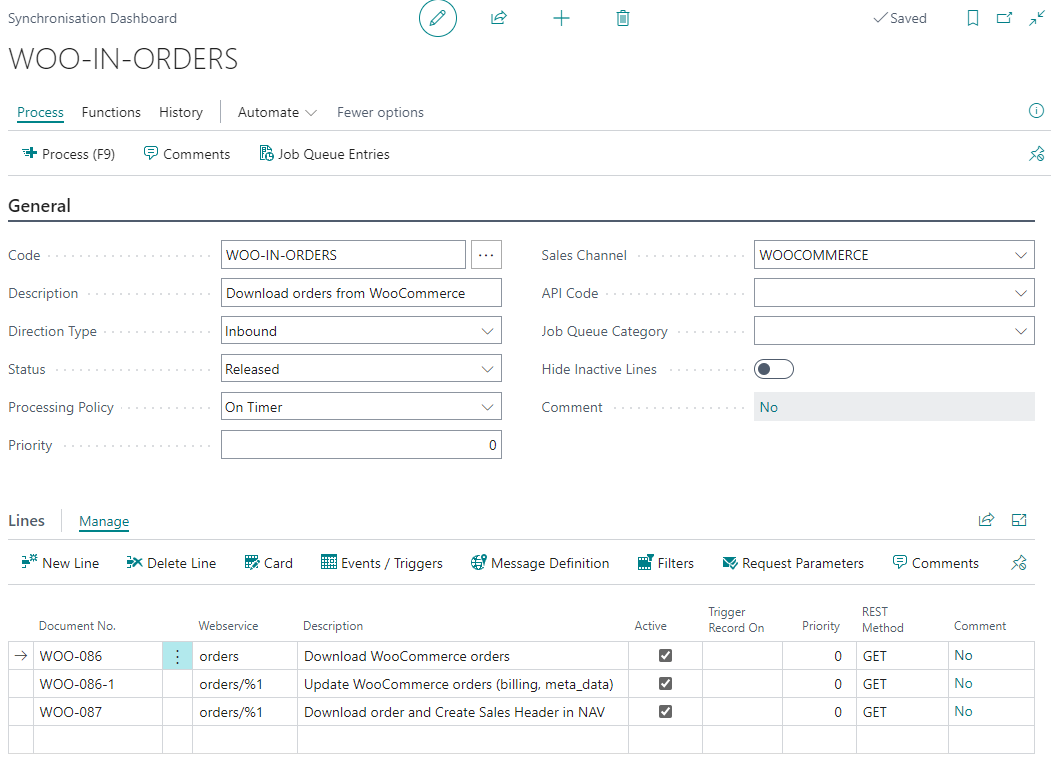Toggle Active checkbox for WOO-086
The image size is (1051, 765).
665,656
